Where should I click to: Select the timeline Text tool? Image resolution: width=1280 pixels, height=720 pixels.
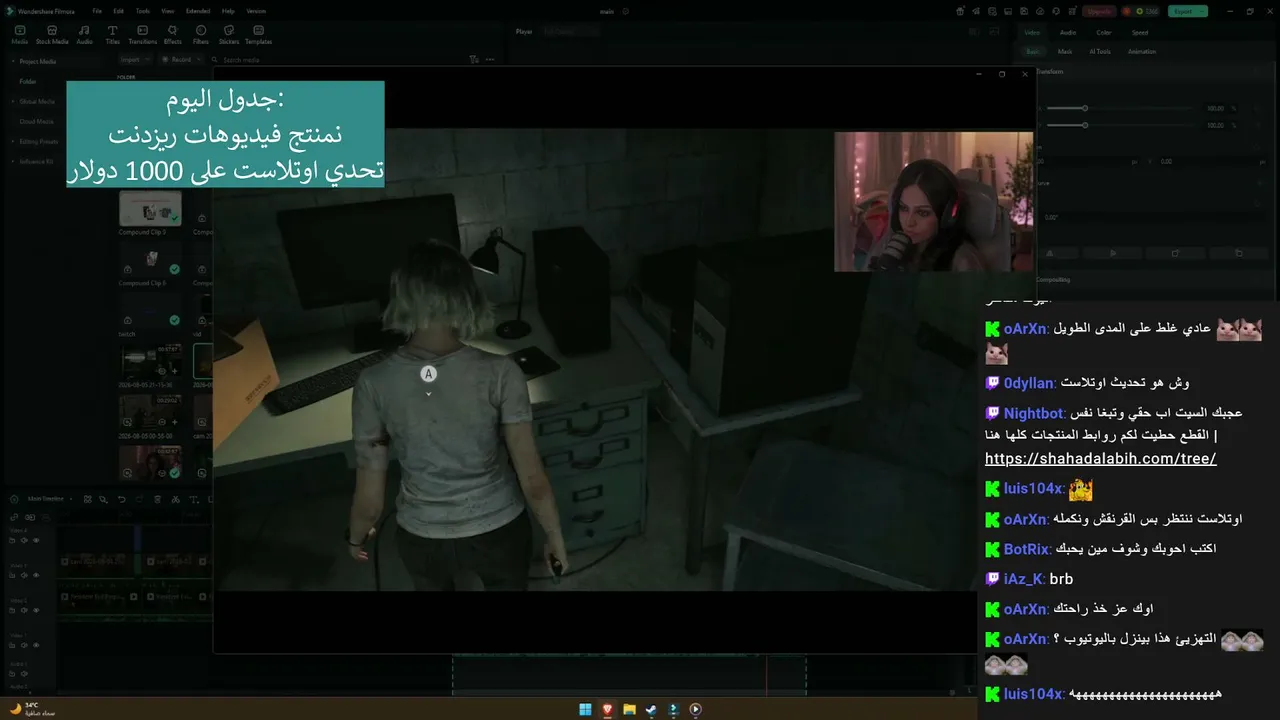[x=194, y=499]
